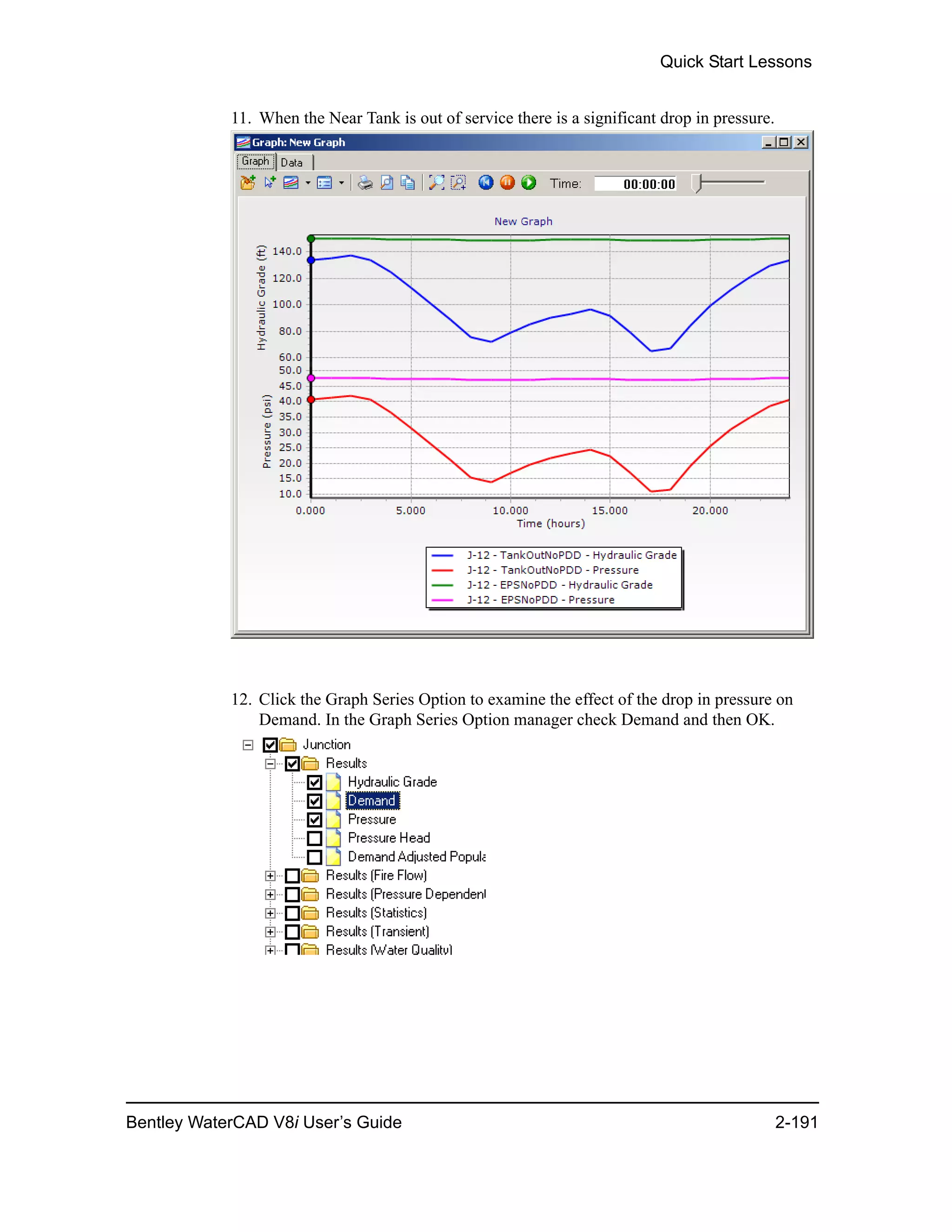Minimize the Graph: New Graph window
The width and height of the screenshot is (952, 1232).
[x=769, y=142]
